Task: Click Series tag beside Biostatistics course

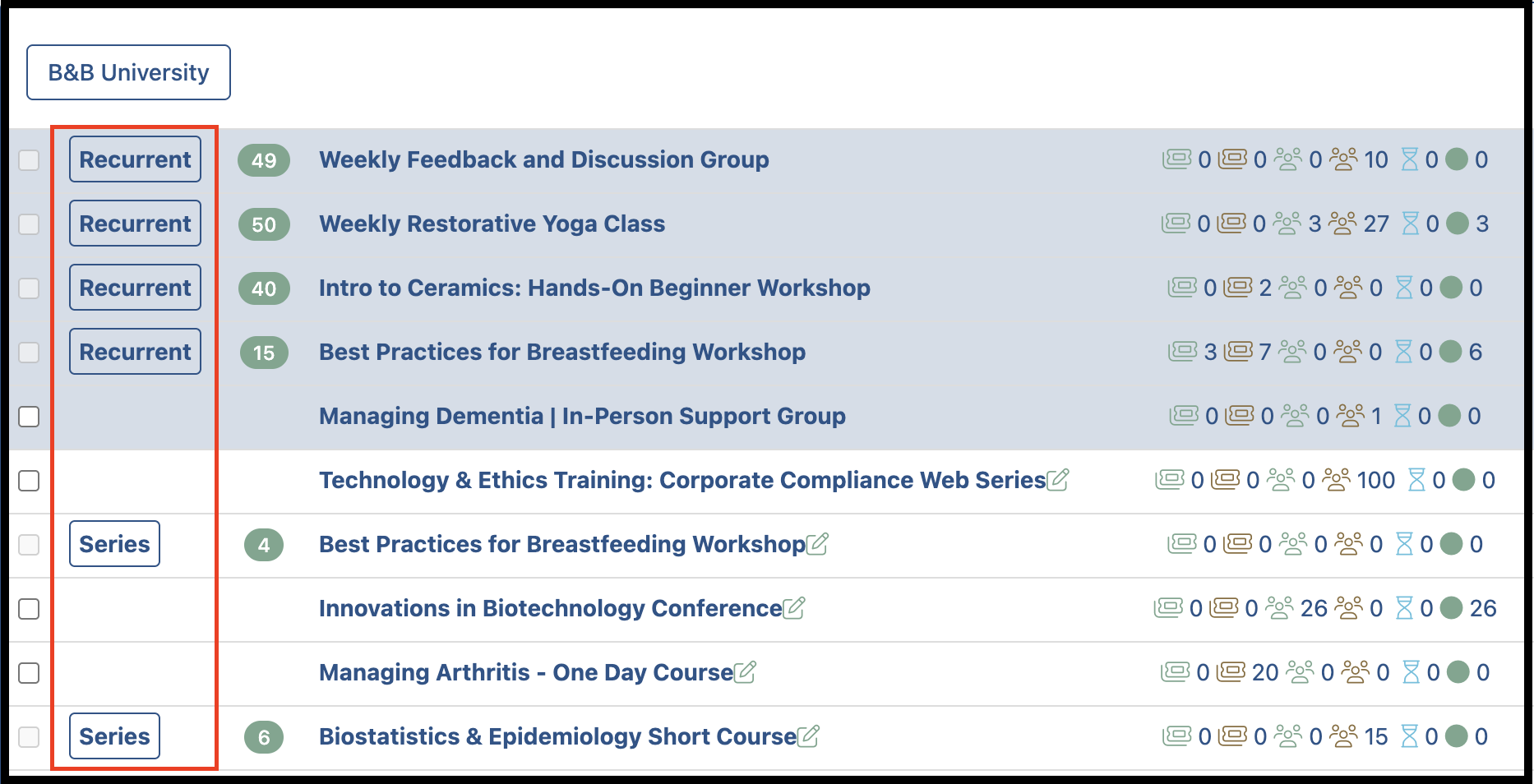Action: (114, 736)
